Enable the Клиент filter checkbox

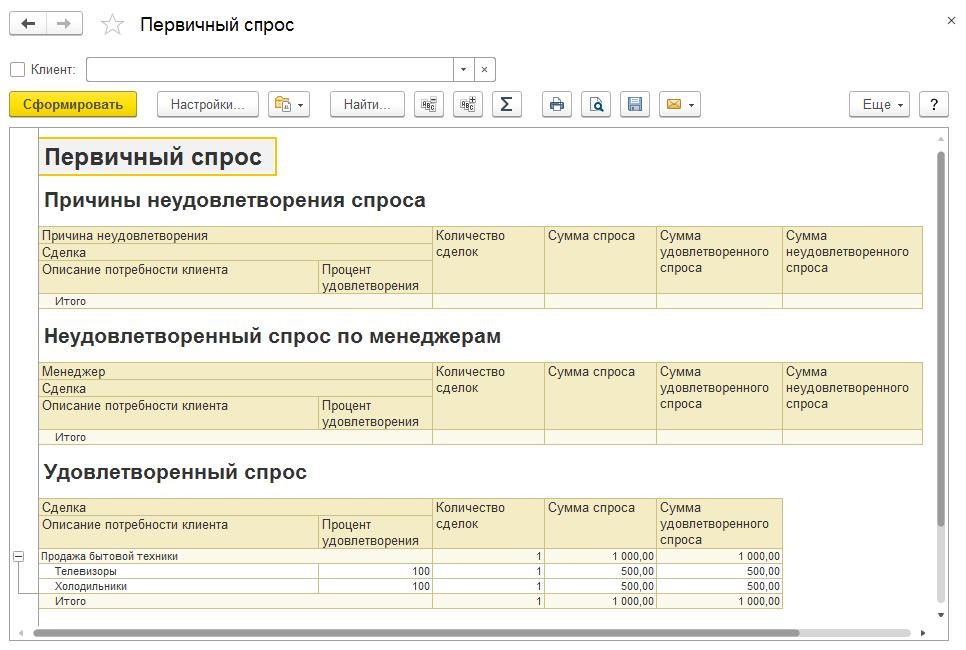click(18, 70)
